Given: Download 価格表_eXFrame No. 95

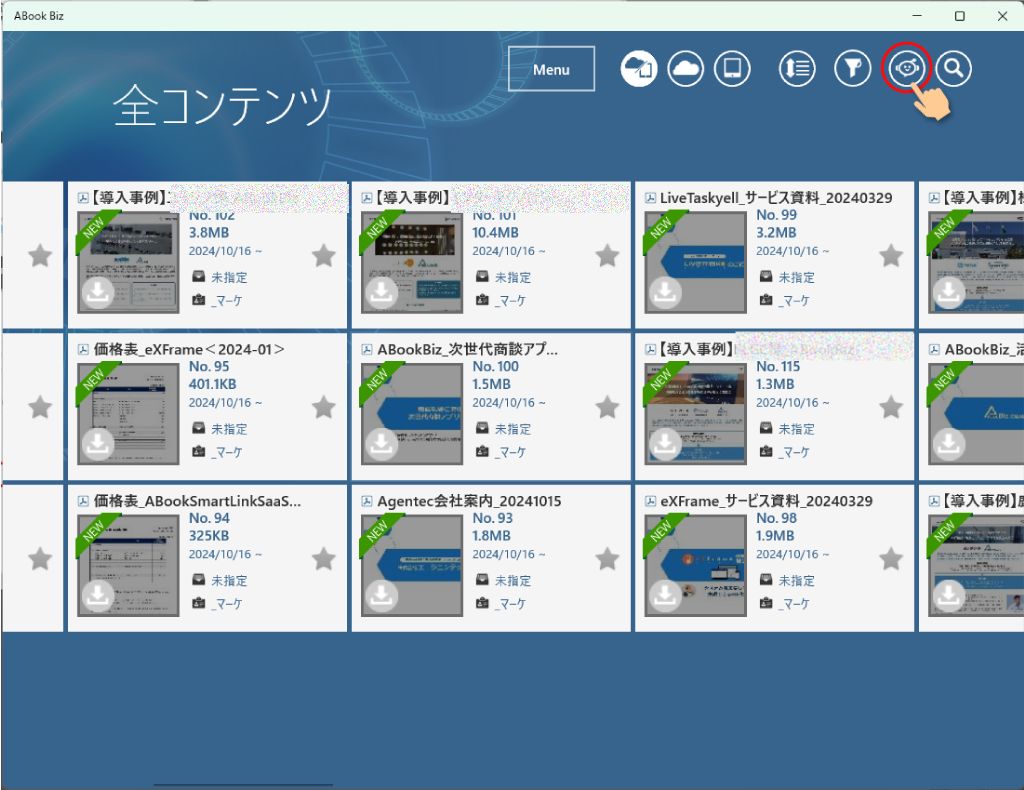Looking at the screenshot, I should pyautogui.click(x=98, y=445).
